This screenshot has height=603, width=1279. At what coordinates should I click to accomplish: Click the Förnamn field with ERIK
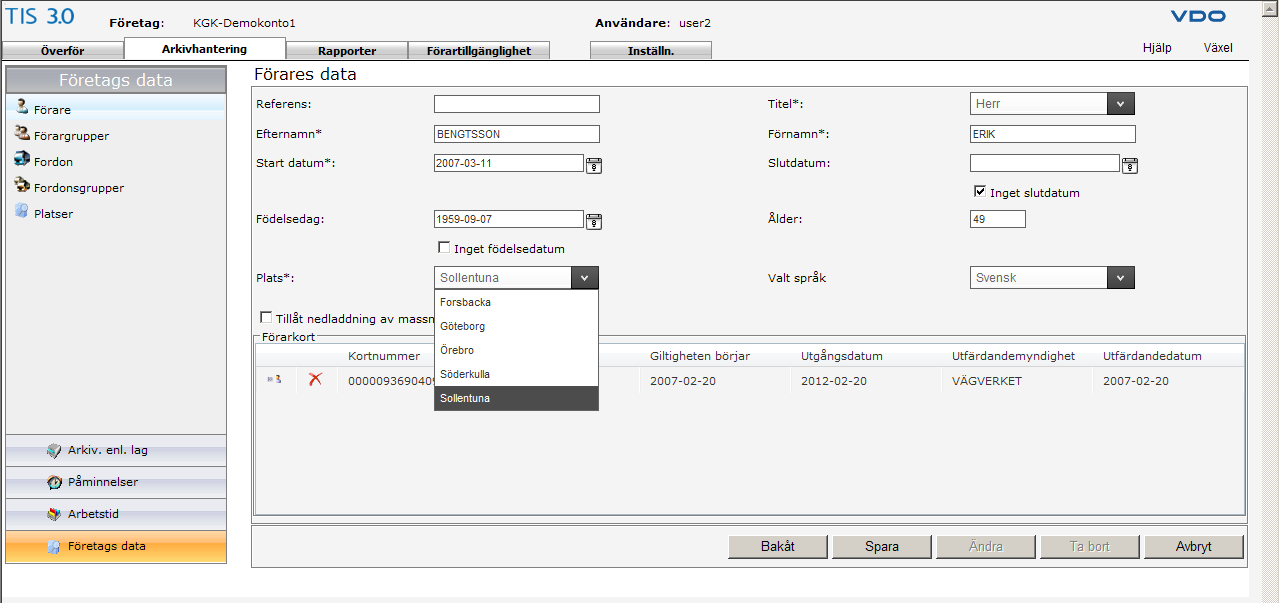1053,134
